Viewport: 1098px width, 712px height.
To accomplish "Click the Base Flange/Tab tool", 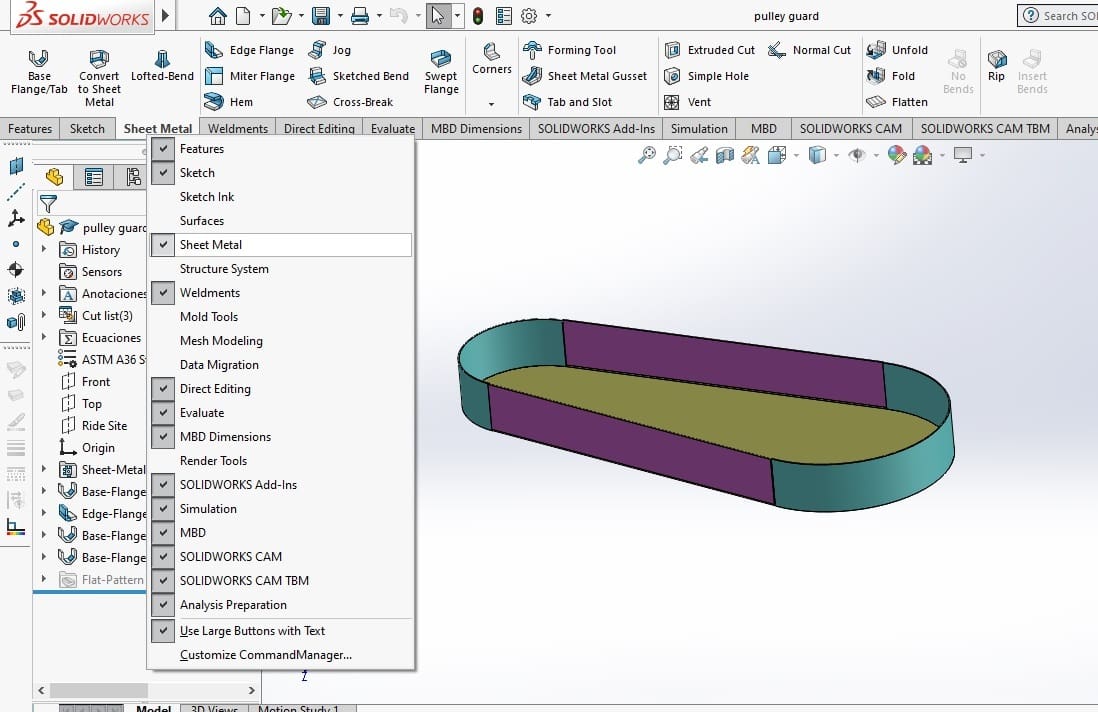I will click(39, 72).
